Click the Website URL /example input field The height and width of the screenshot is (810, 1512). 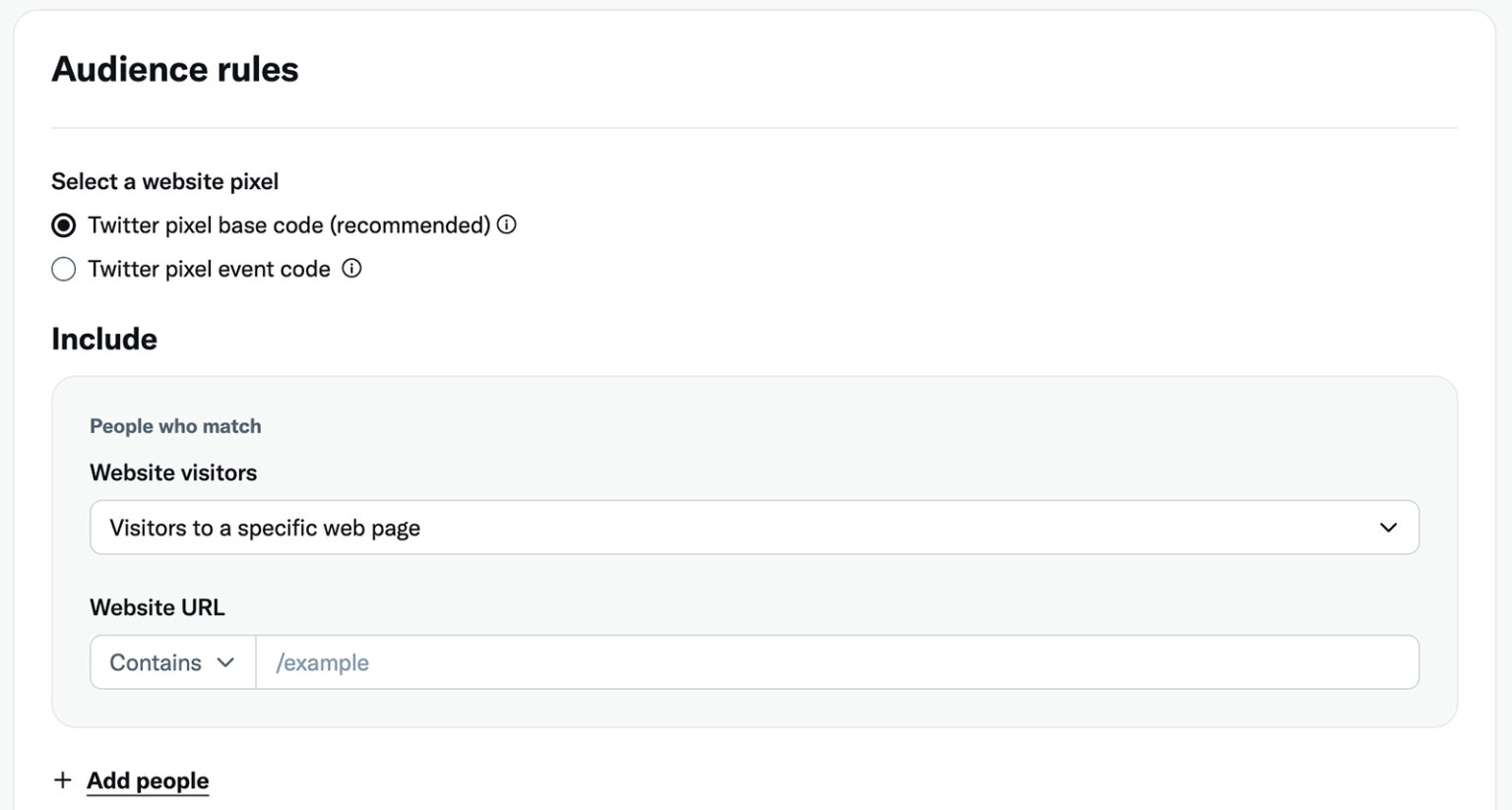click(x=837, y=662)
